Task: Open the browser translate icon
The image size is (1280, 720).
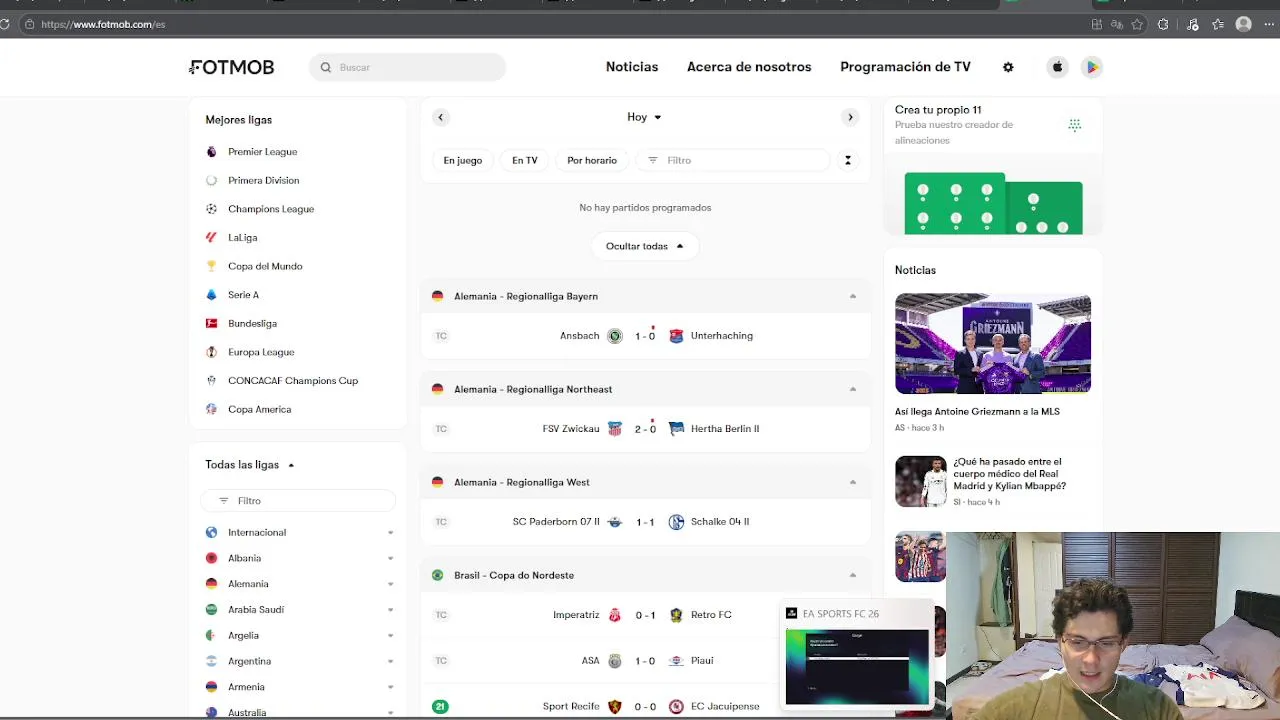Action: [1117, 24]
